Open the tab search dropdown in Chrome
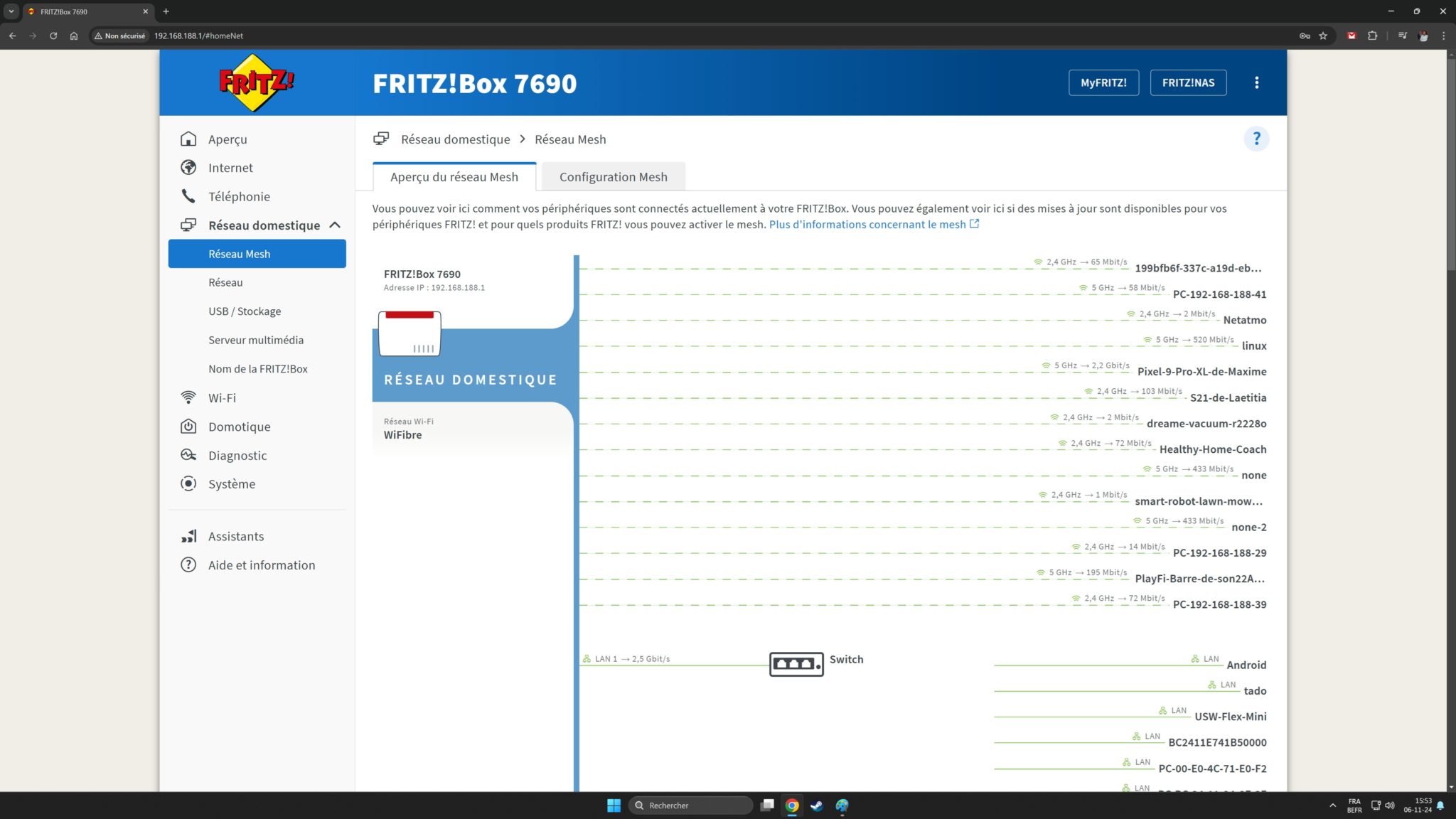The image size is (1456, 819). pyautogui.click(x=11, y=11)
